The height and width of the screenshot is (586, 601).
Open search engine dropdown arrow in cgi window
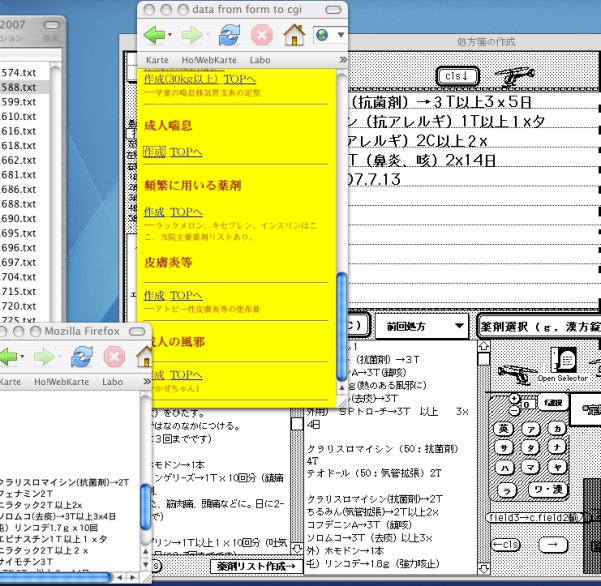pyautogui.click(x=340, y=35)
